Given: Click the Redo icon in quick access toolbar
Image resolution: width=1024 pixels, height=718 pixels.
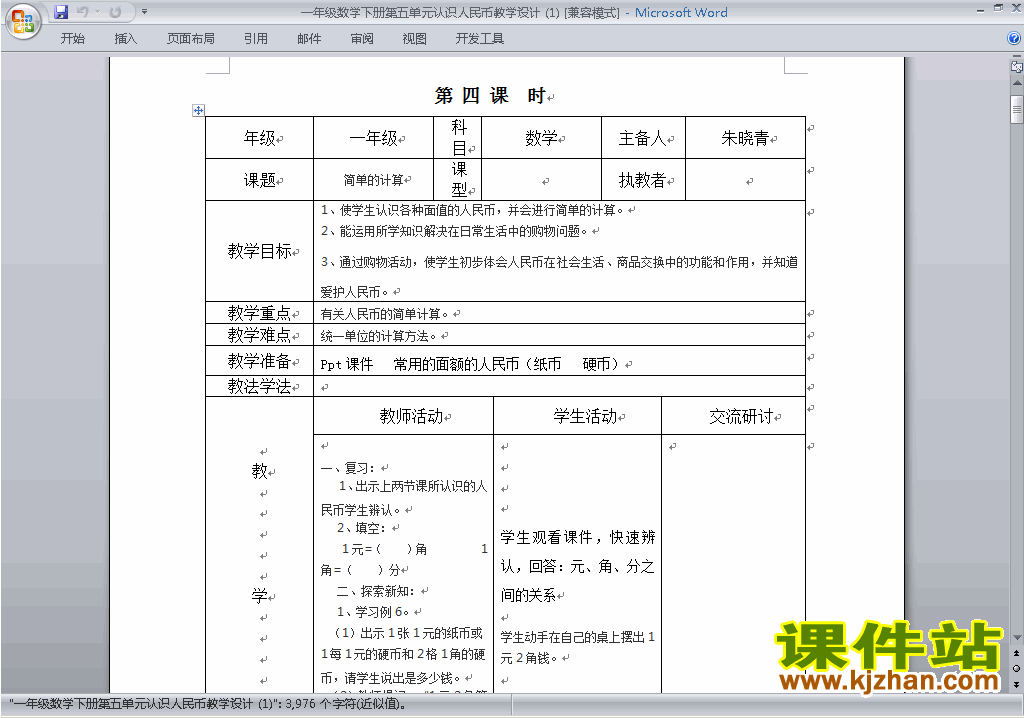Looking at the screenshot, I should [116, 12].
